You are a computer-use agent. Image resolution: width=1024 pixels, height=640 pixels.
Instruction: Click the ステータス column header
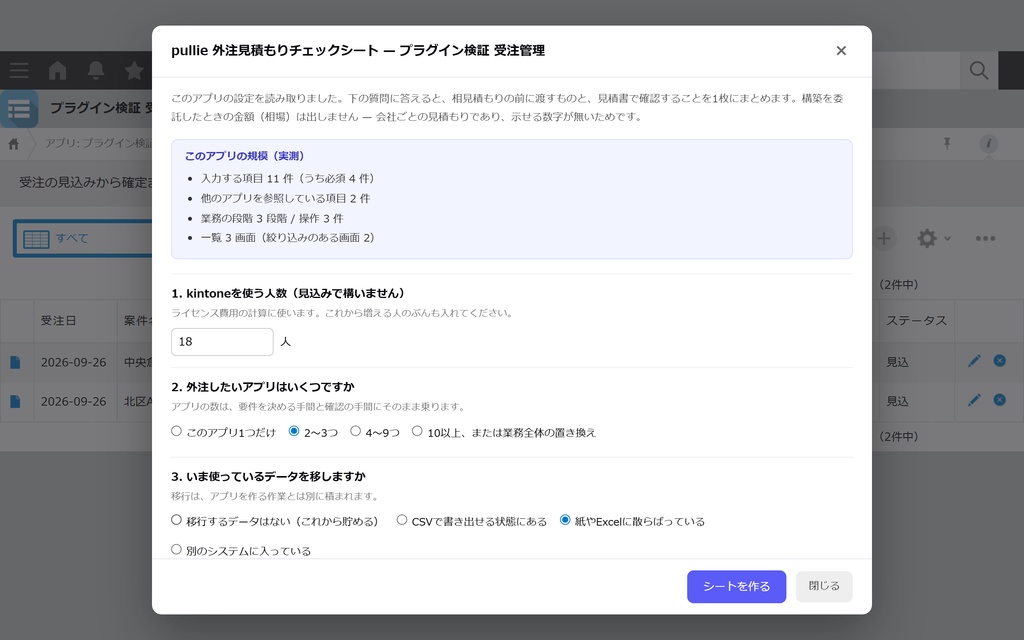tap(916, 321)
